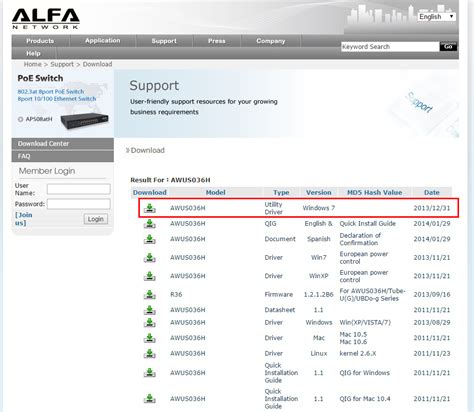The height and width of the screenshot is (412, 474).
Task: Click the Model column header
Action: point(216,192)
